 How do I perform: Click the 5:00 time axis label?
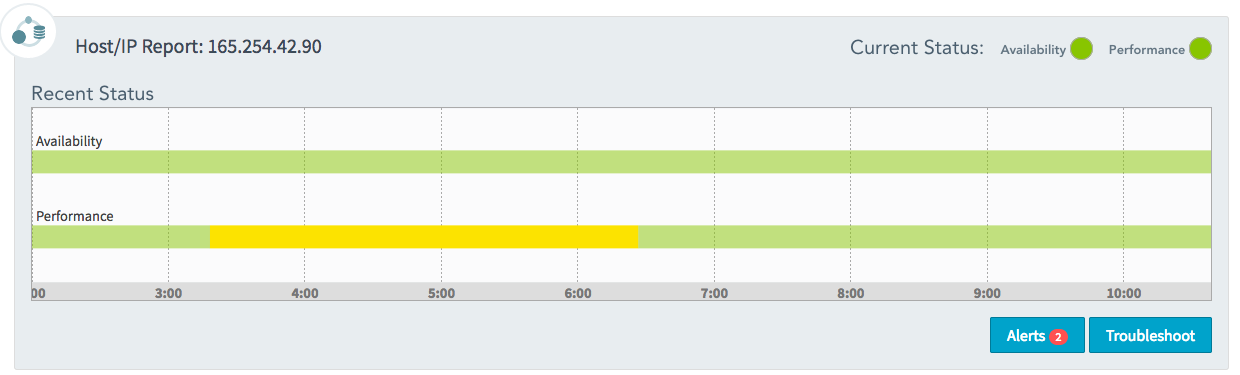(441, 294)
